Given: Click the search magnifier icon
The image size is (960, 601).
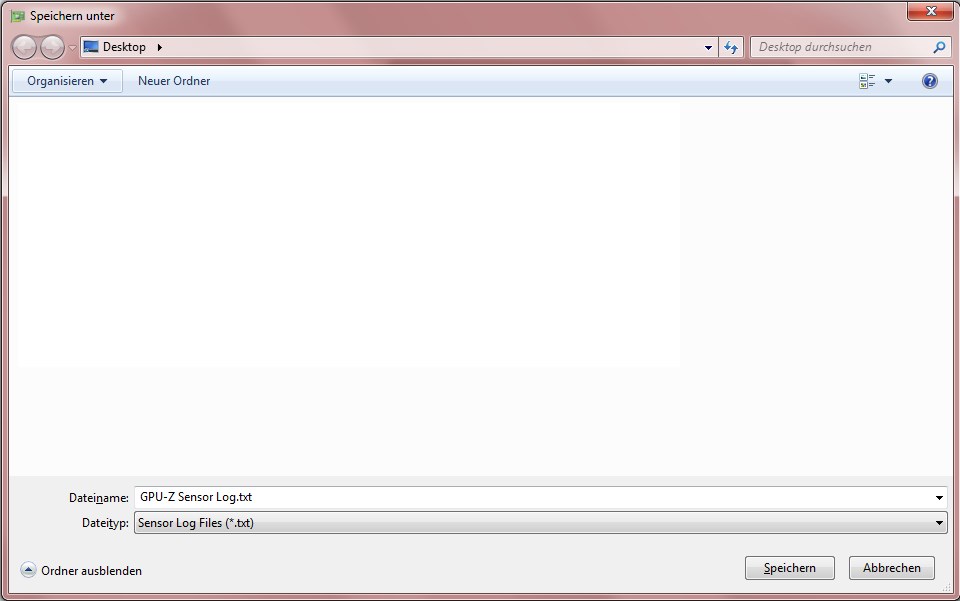Looking at the screenshot, I should (x=939, y=47).
